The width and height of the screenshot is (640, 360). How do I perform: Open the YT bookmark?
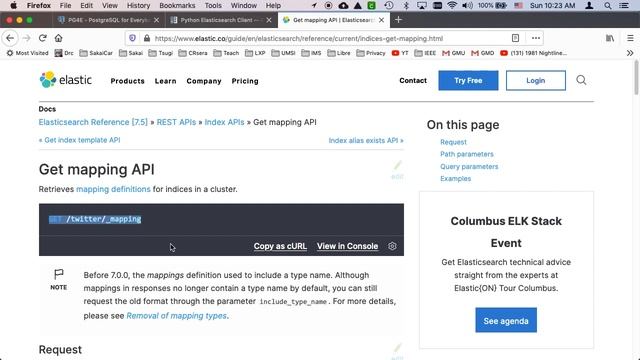400,53
